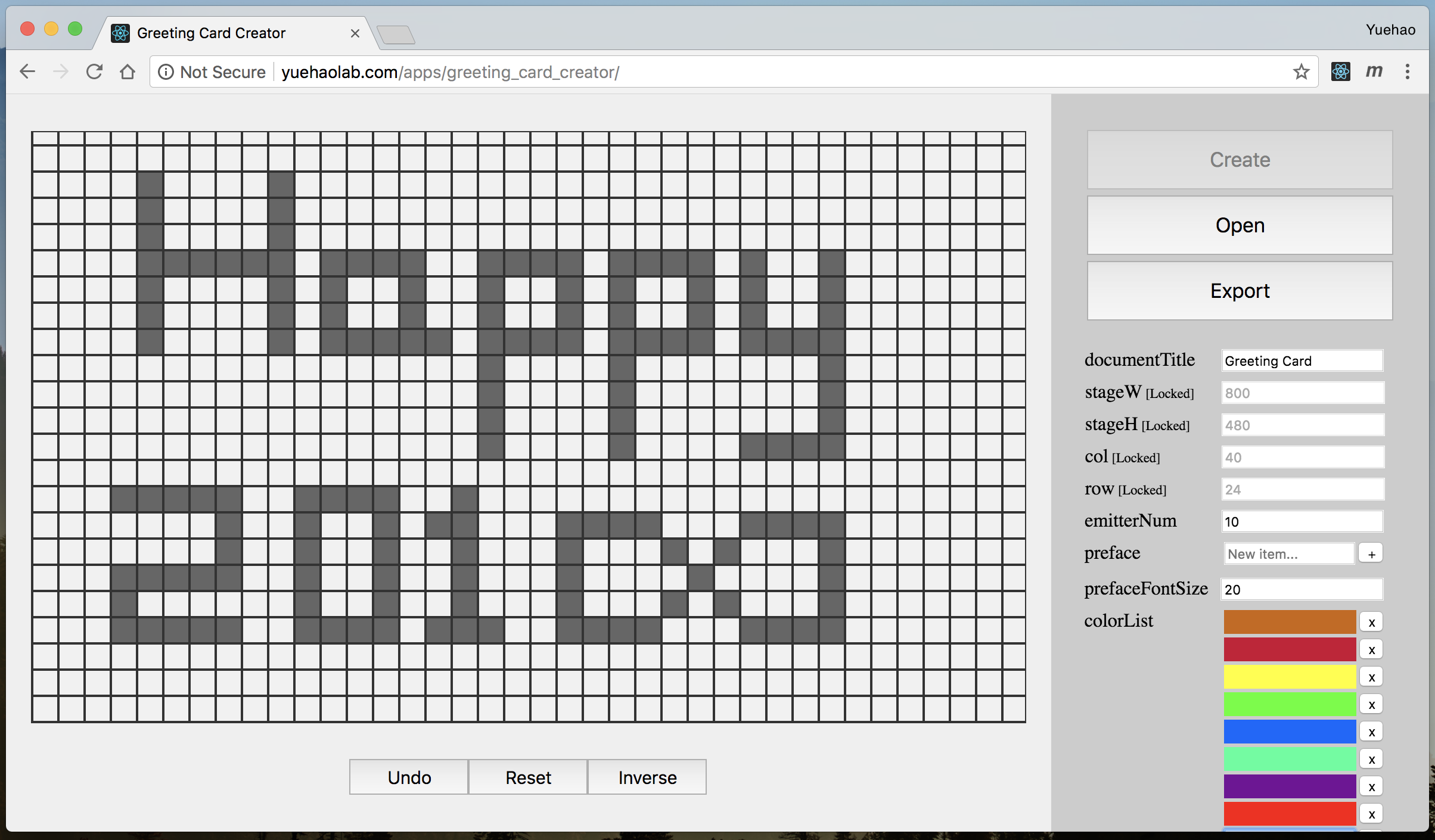
Task: Click the Undo button
Action: click(x=409, y=777)
